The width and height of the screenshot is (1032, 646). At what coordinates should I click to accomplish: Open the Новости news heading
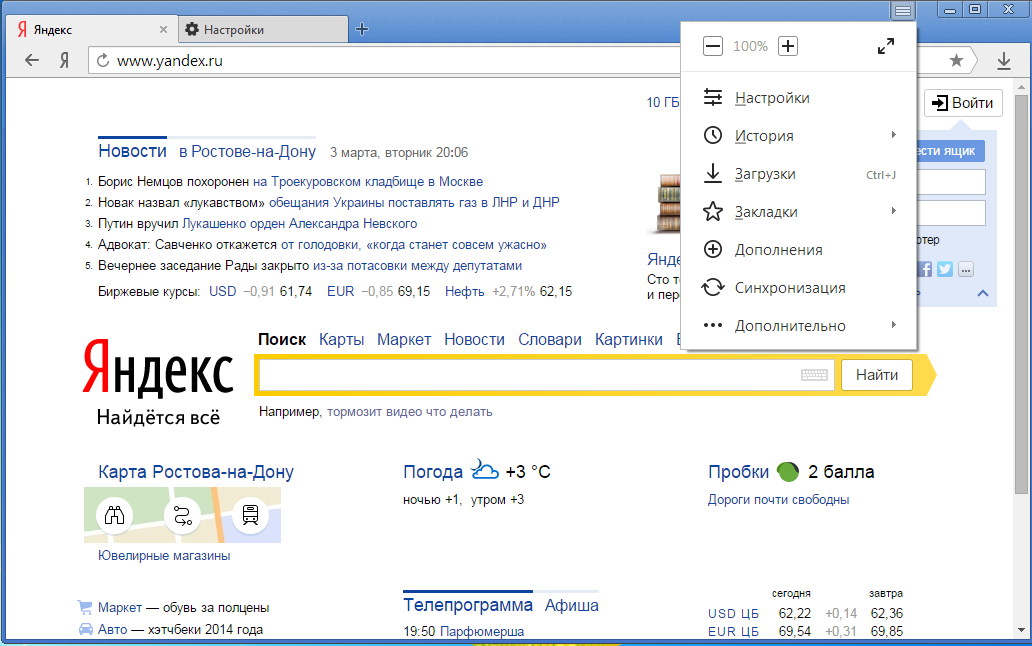click(132, 151)
